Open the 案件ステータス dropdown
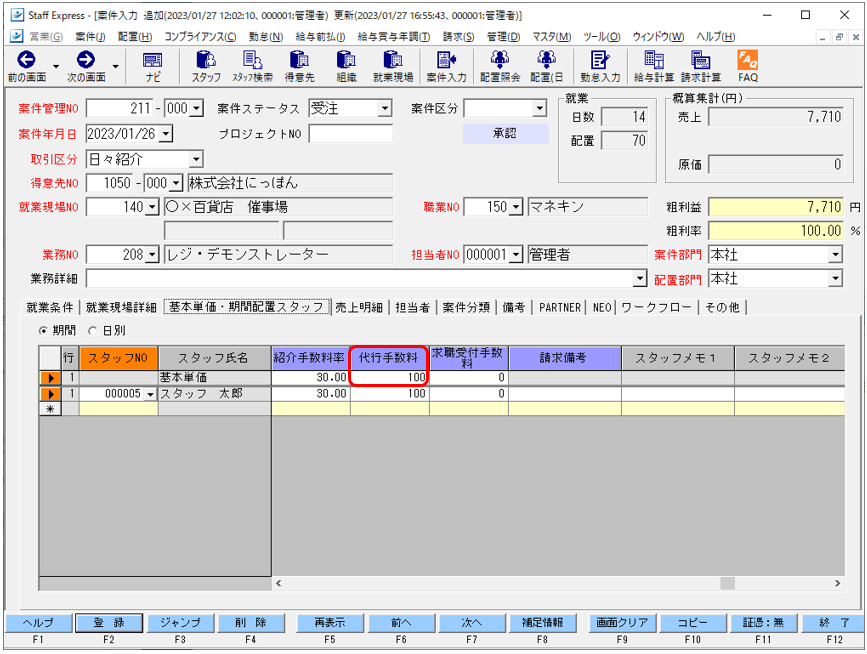The width and height of the screenshot is (867, 654). point(385,108)
